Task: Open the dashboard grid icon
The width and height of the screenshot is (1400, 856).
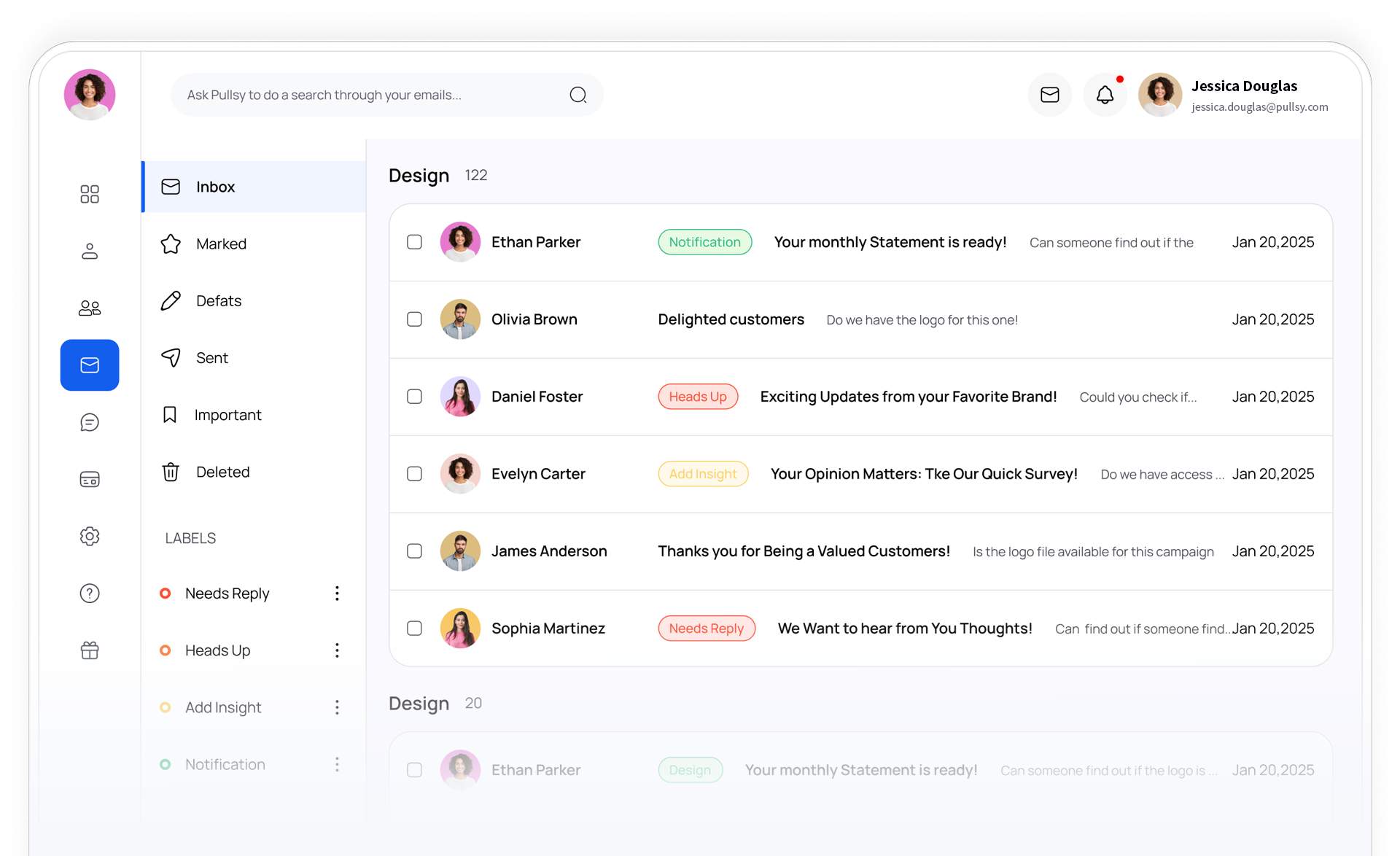Action: pyautogui.click(x=89, y=194)
